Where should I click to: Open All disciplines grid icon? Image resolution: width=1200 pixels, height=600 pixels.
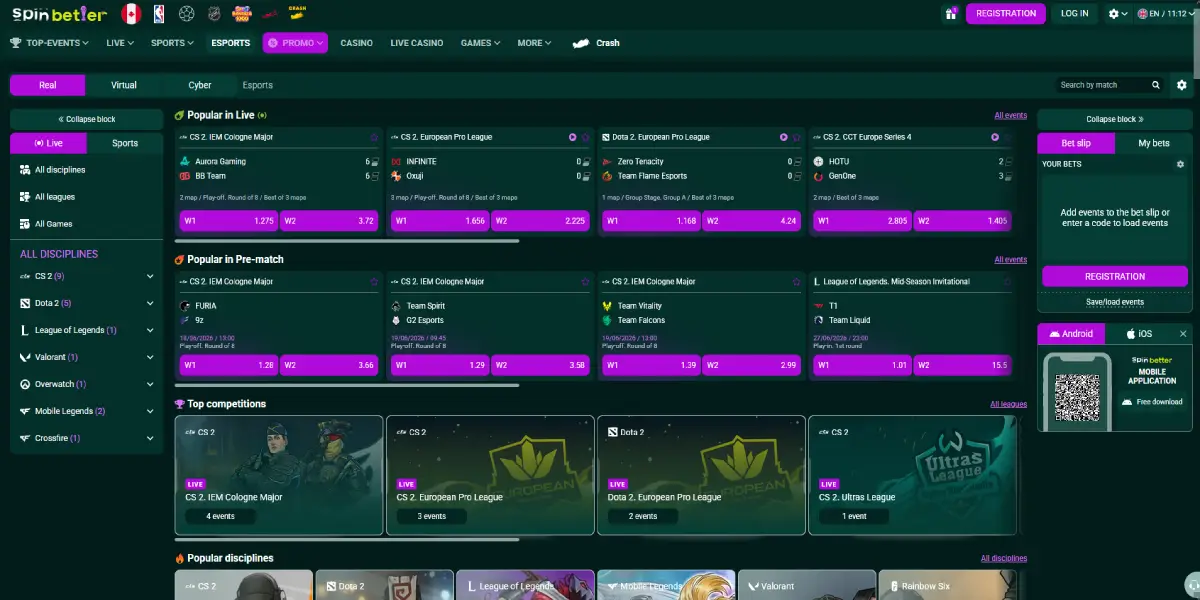(x=25, y=170)
